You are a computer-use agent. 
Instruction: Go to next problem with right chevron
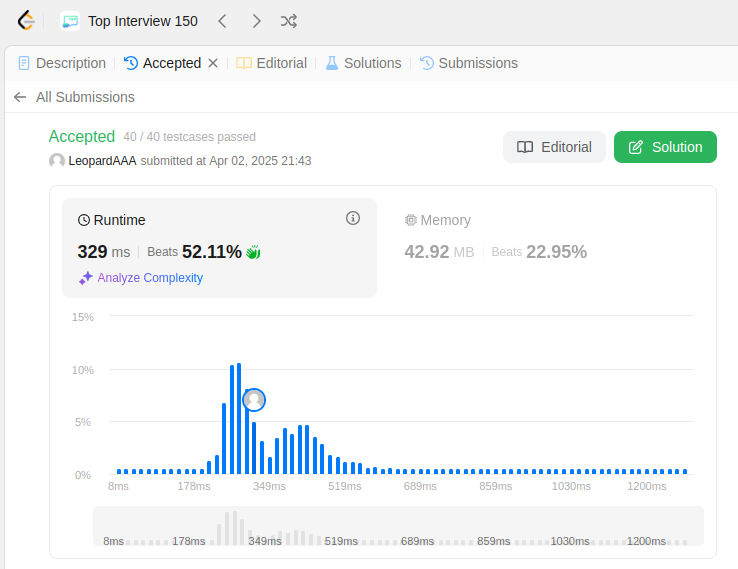click(x=256, y=21)
